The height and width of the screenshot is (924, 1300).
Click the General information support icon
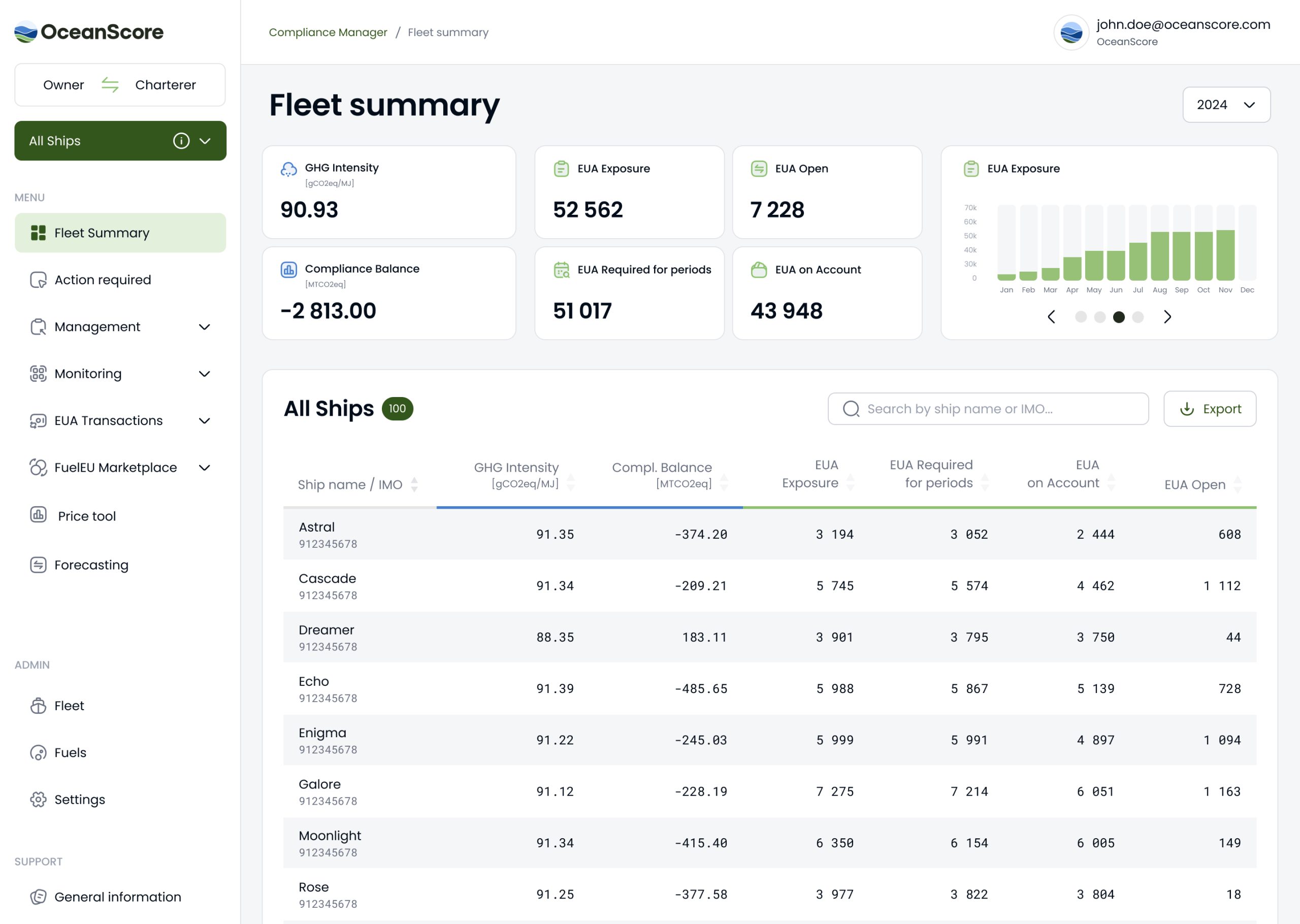point(38,896)
